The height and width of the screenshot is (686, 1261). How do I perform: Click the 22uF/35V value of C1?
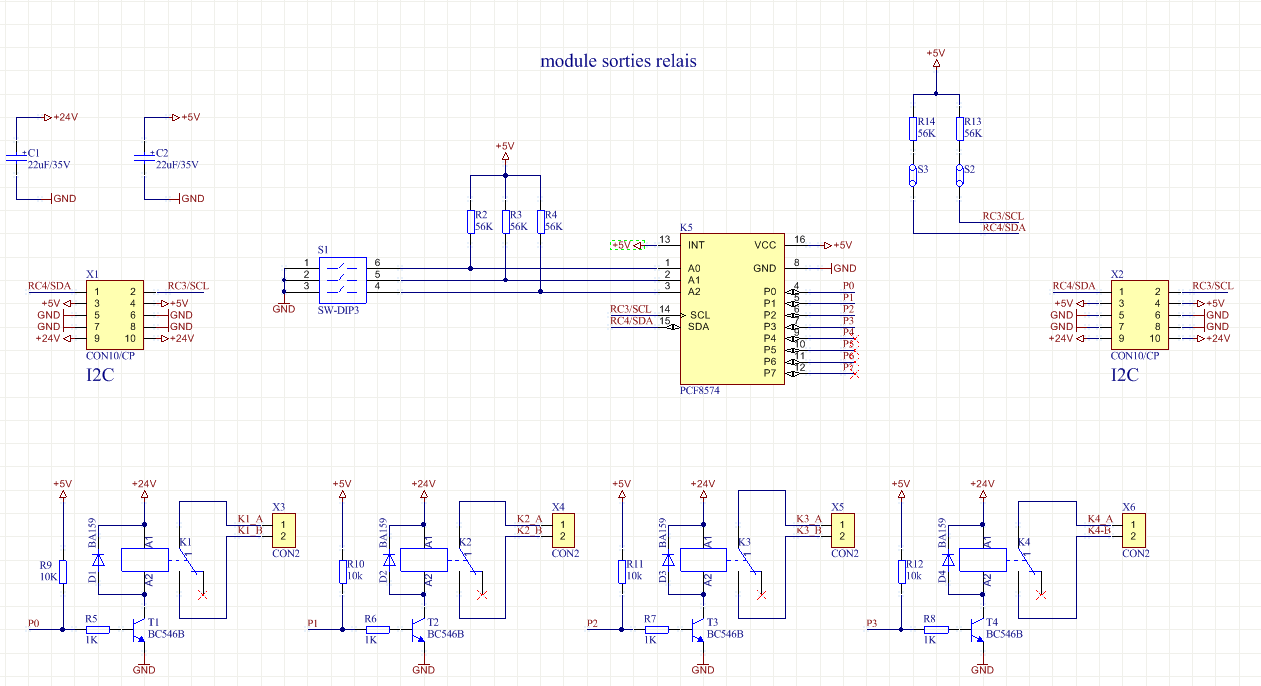coord(49,165)
